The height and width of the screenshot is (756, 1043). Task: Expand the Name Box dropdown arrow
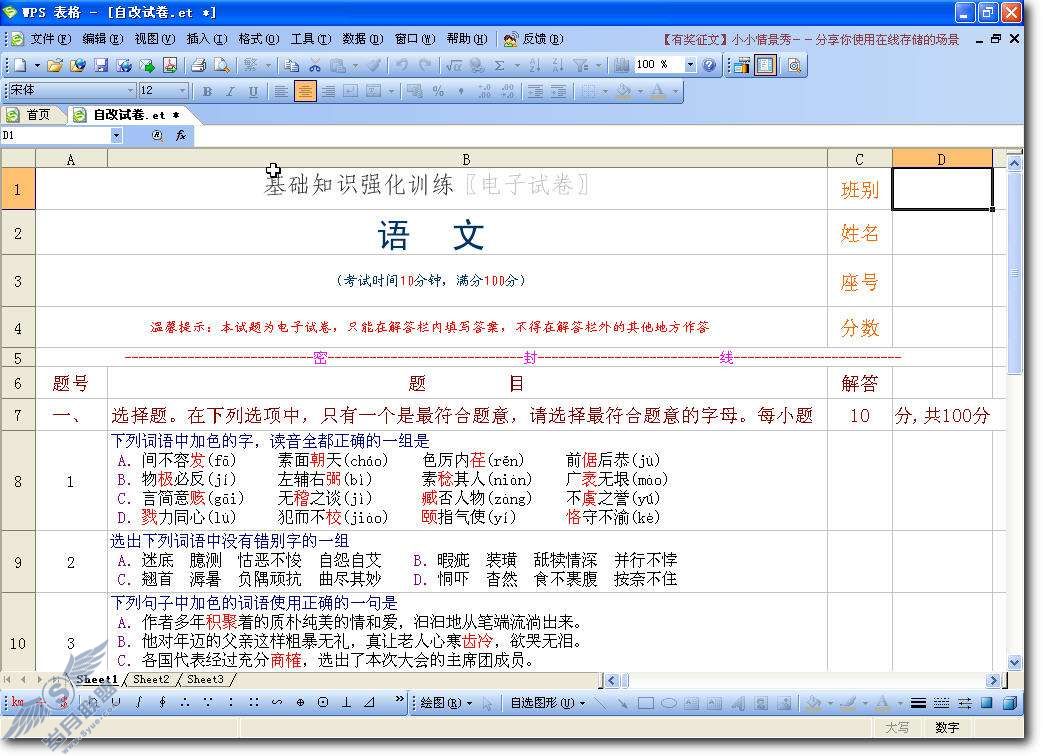(x=116, y=136)
